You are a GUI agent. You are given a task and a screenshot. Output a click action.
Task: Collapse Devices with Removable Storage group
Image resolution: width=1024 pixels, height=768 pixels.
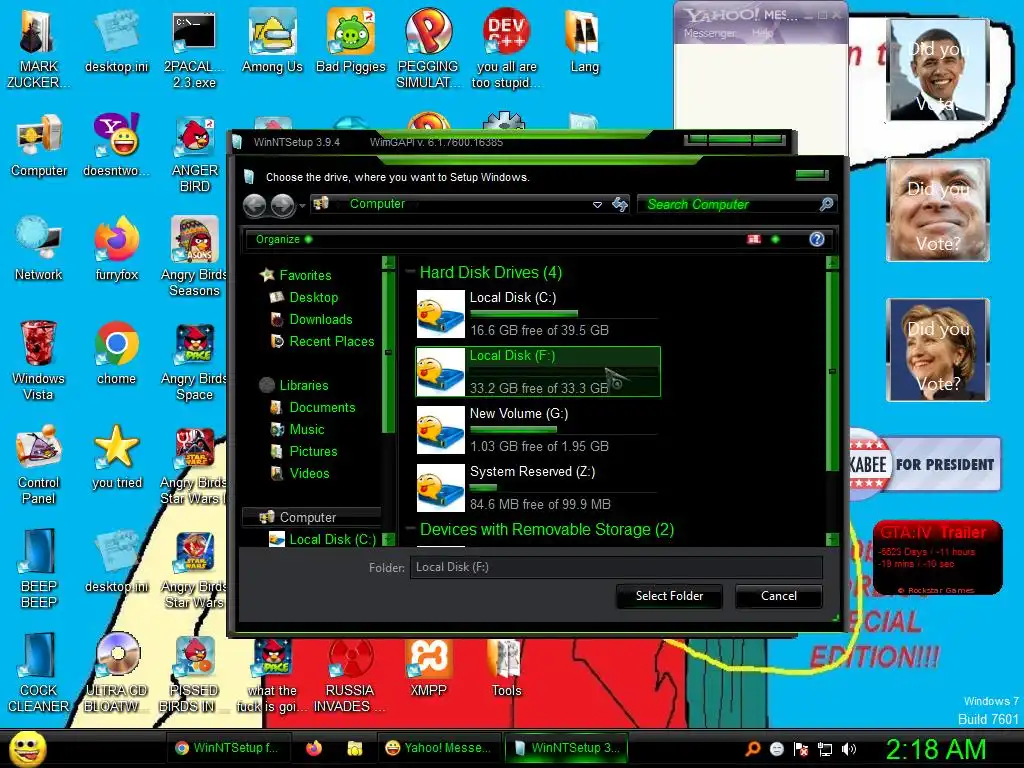coord(410,528)
